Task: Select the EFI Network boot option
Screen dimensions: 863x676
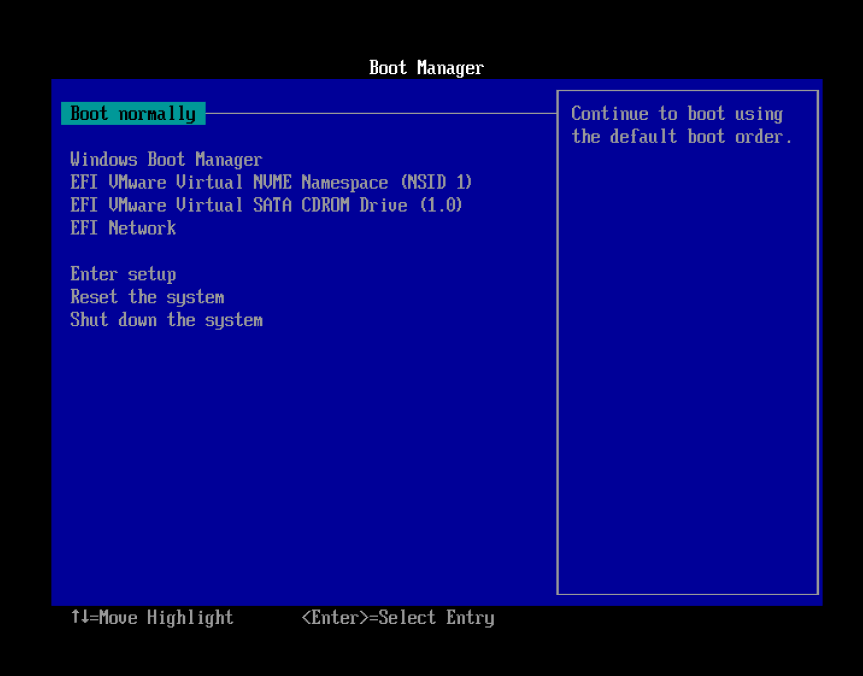Action: pyautogui.click(x=123, y=228)
